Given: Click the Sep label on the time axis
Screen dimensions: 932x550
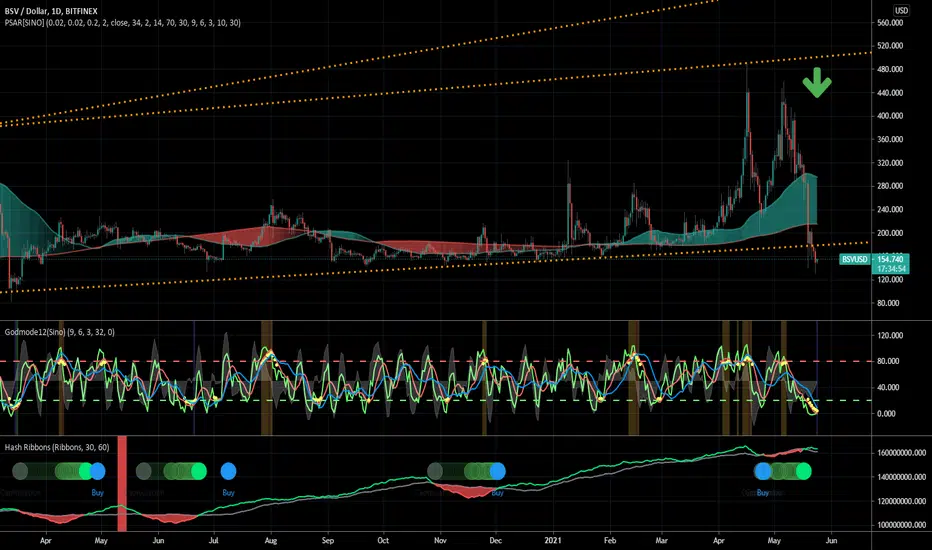Looking at the screenshot, I should tap(328, 540).
